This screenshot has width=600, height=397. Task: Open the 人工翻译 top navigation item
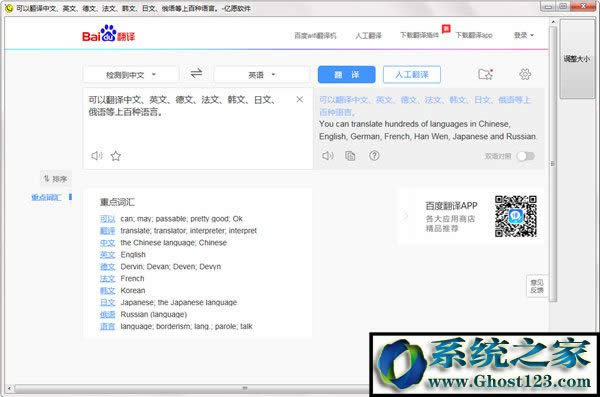pyautogui.click(x=368, y=36)
